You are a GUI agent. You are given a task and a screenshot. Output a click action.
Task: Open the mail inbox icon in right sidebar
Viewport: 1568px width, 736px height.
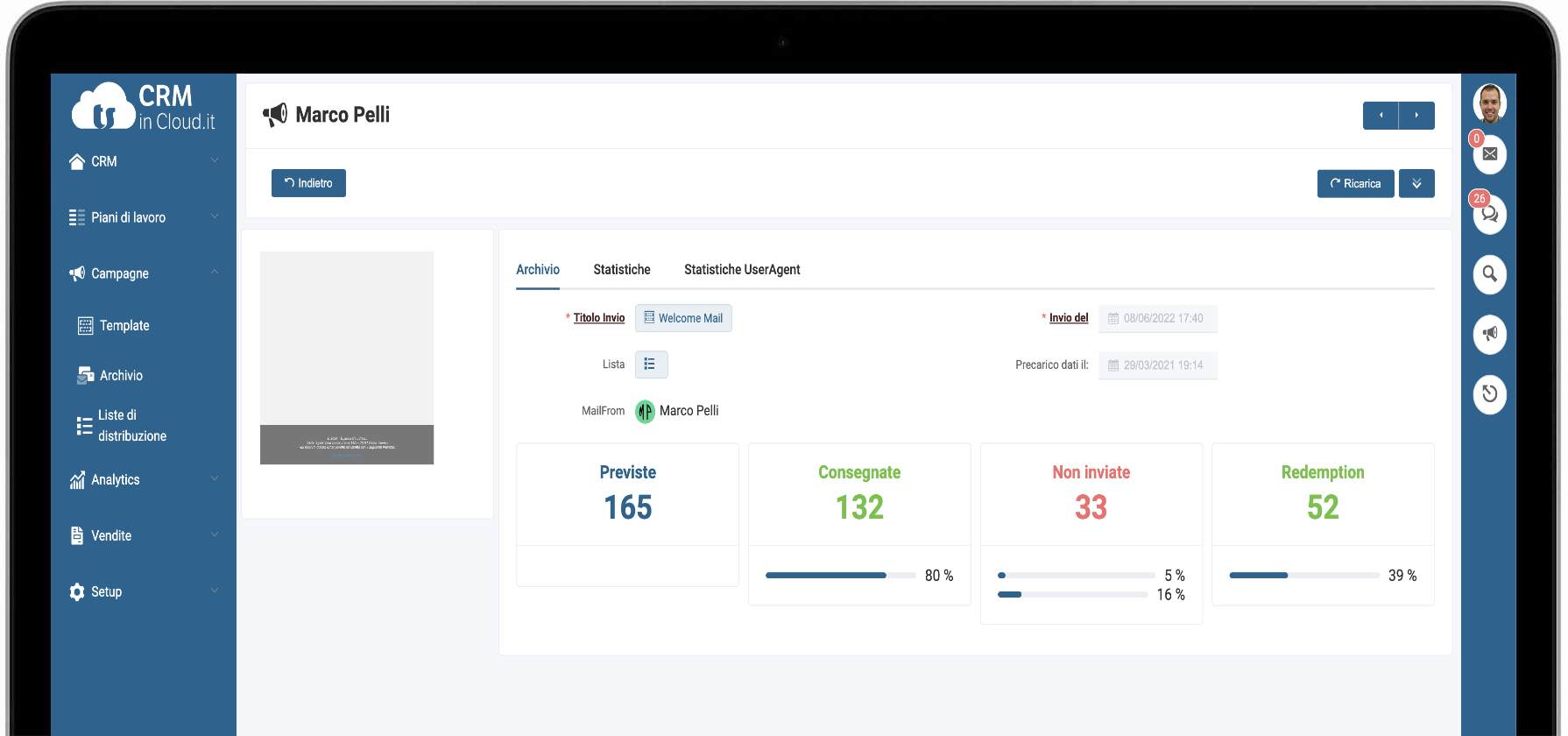1489,155
